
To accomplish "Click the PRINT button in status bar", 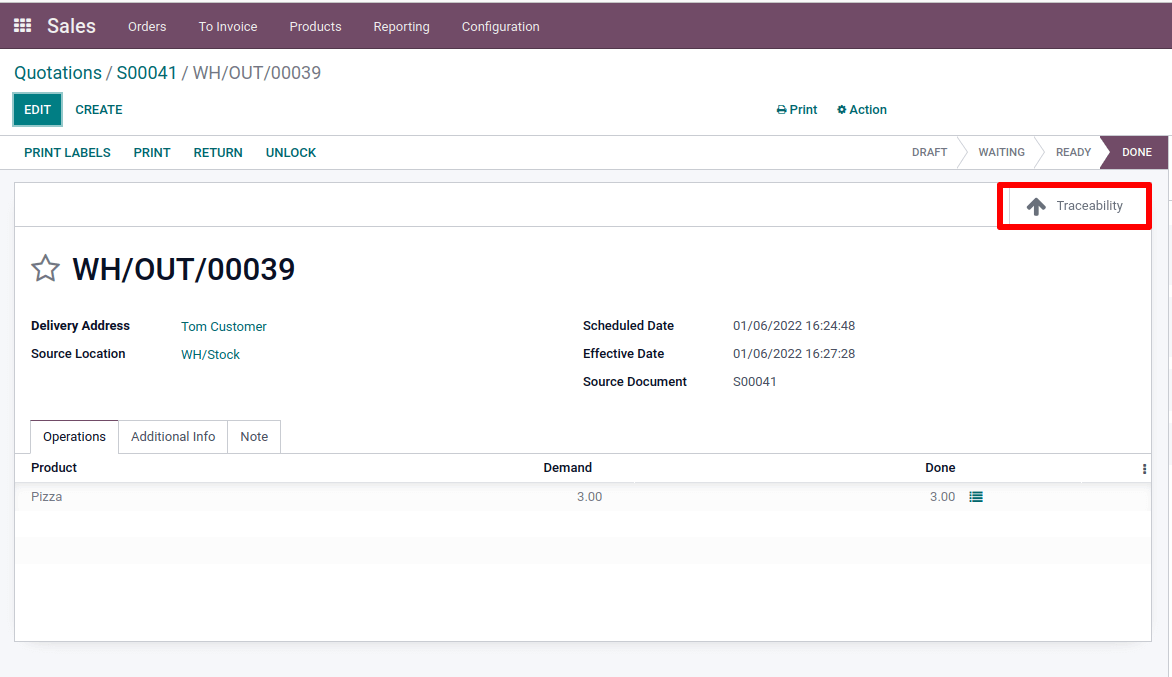I will pyautogui.click(x=152, y=152).
